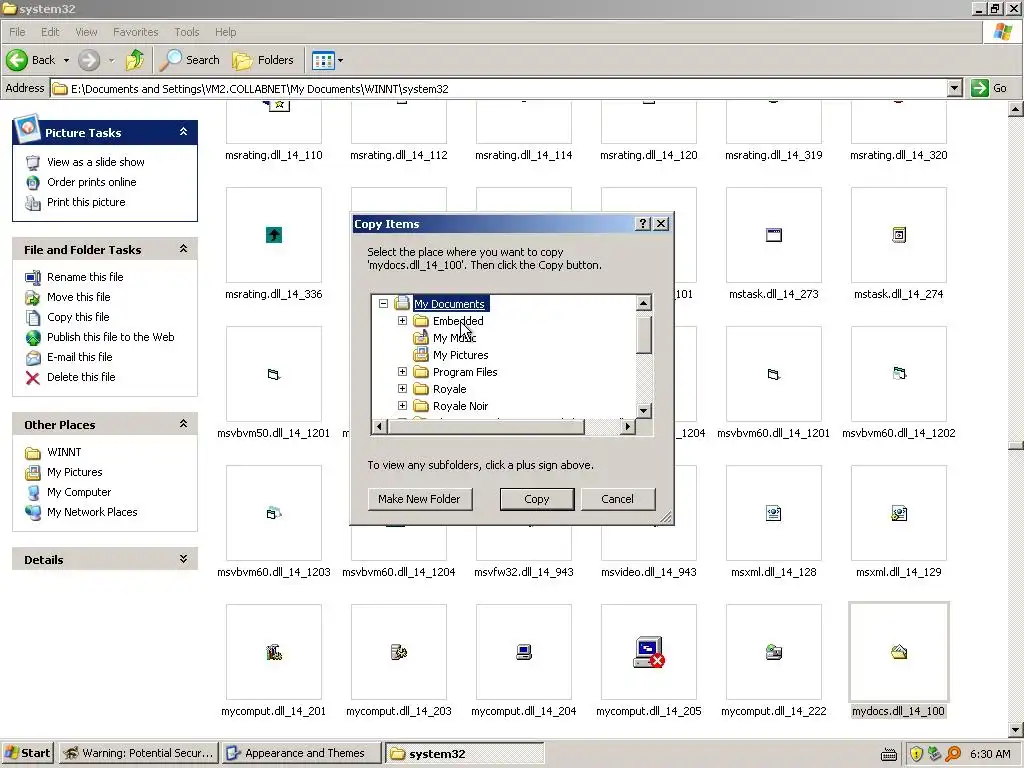Collapse the Other Places panel
The width and height of the screenshot is (1024, 768).
pos(184,424)
